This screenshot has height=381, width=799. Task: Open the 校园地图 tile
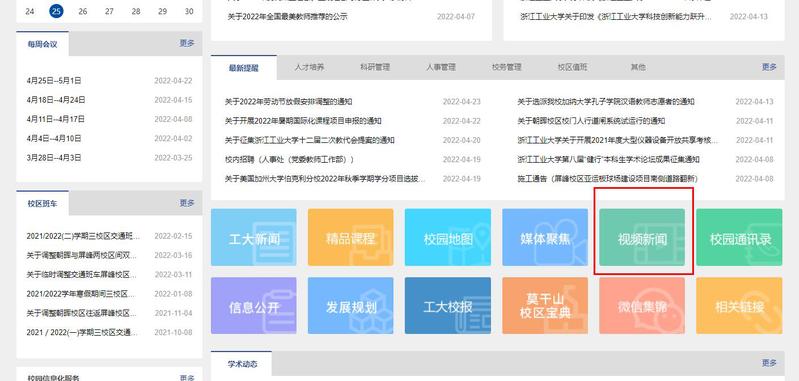tap(448, 237)
